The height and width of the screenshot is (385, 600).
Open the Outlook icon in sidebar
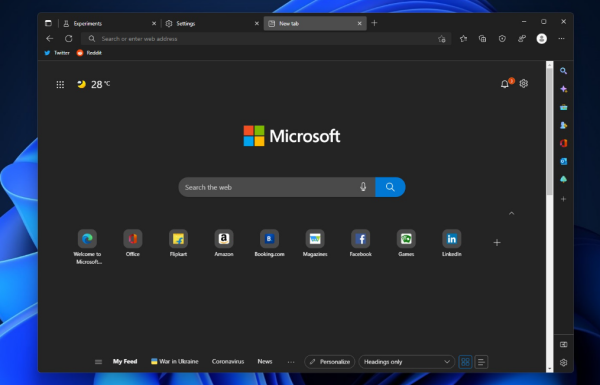(x=563, y=161)
